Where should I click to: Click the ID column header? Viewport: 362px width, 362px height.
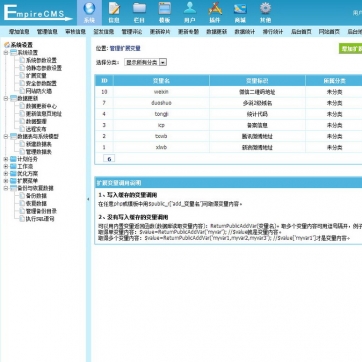click(x=104, y=81)
